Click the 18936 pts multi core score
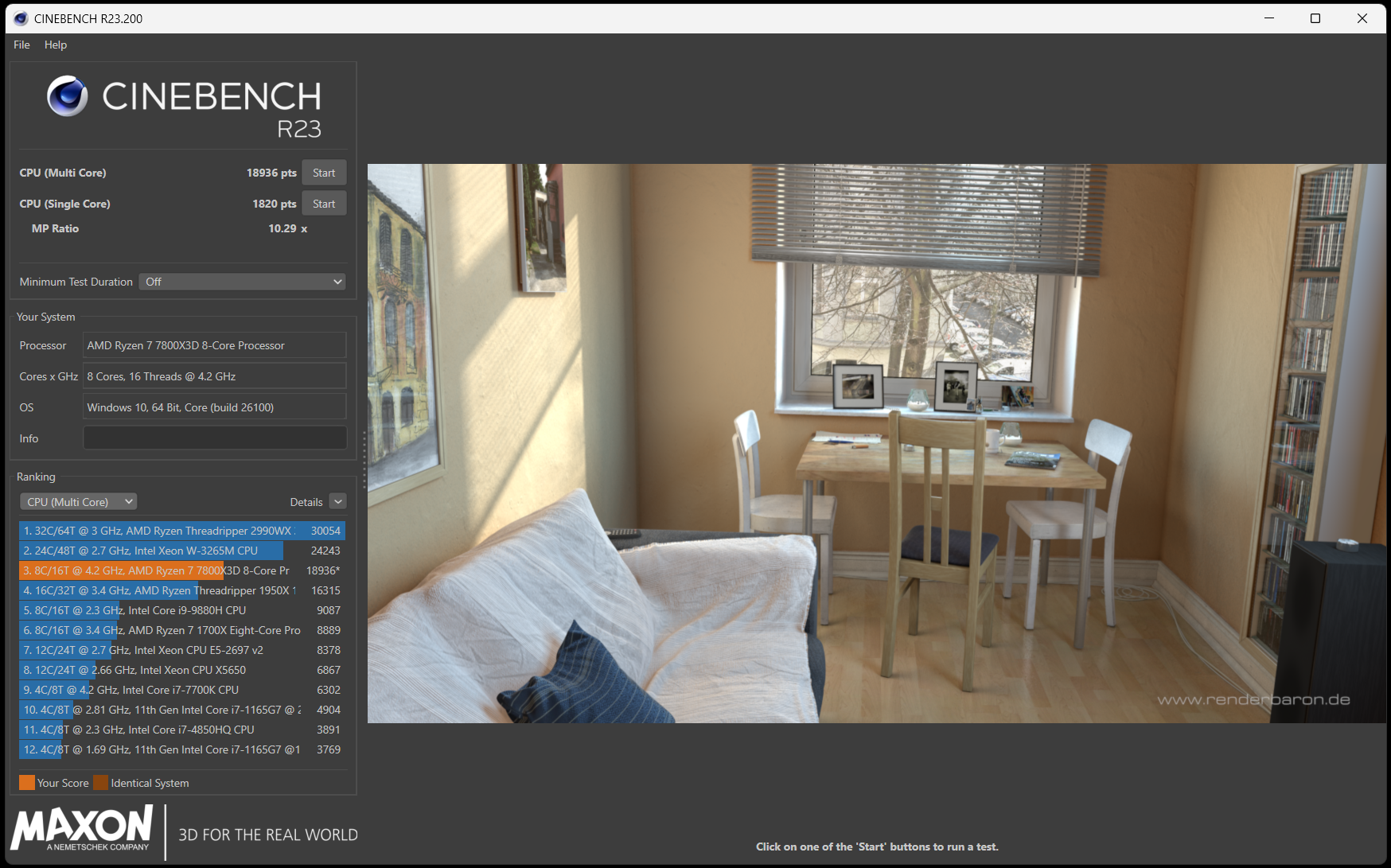Image resolution: width=1391 pixels, height=868 pixels. click(271, 173)
